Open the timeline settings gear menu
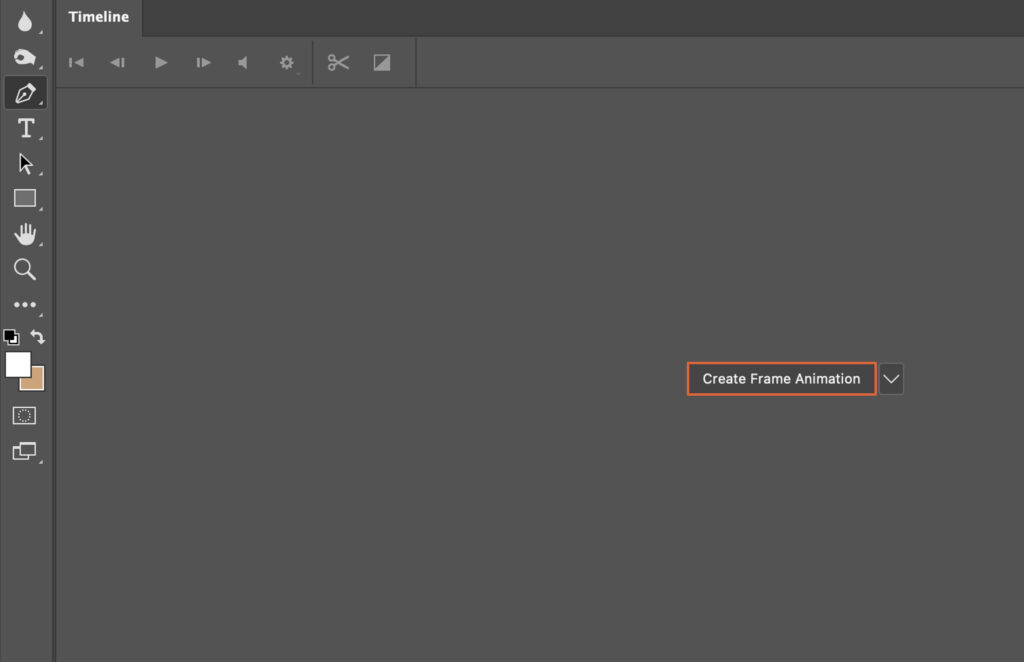 click(287, 62)
